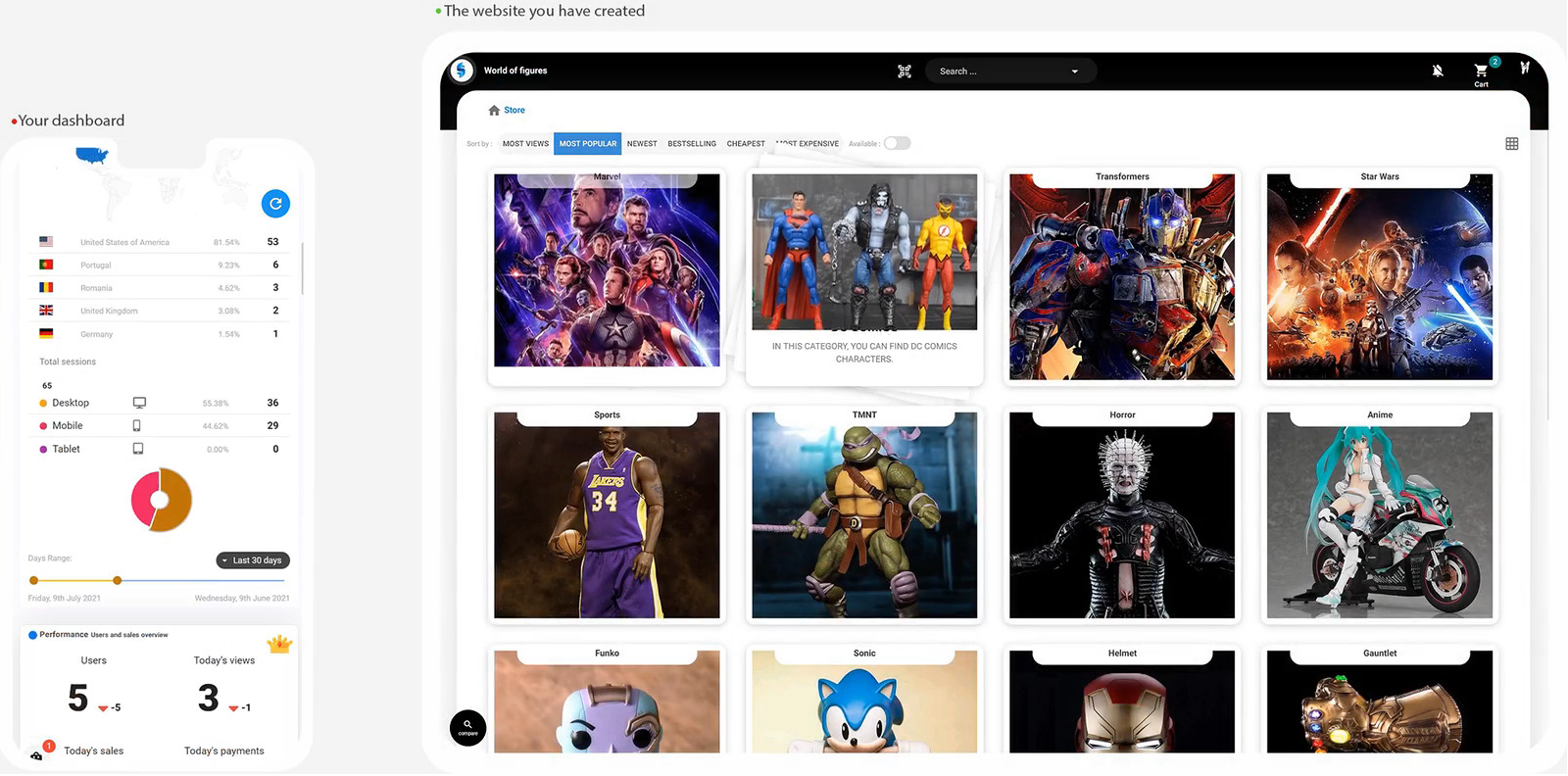Refresh dashboard with blue circular reload button
Viewport: 1568px width, 776px height.
pyautogui.click(x=276, y=204)
